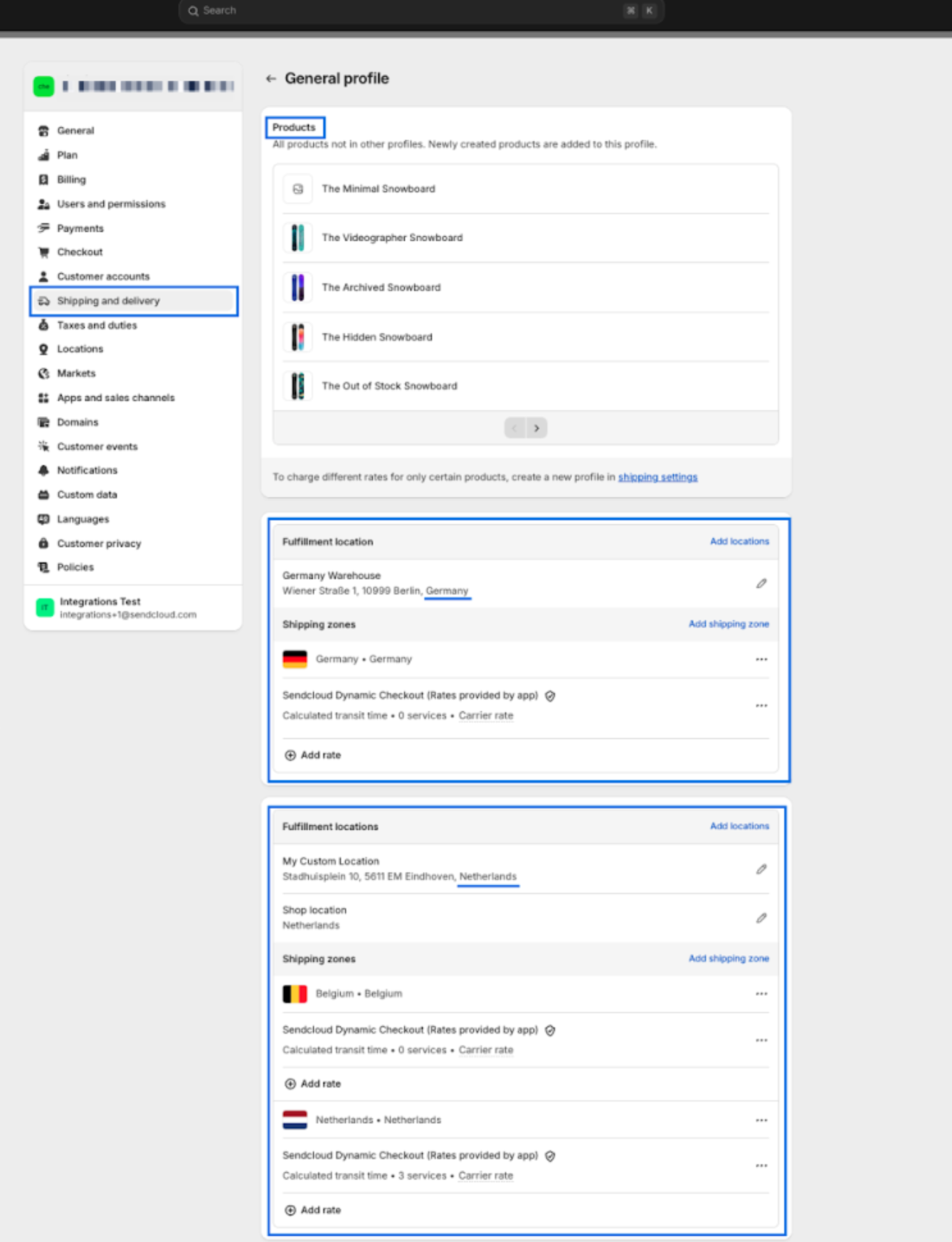
Task: Open the shipping settings link
Action: [x=657, y=477]
